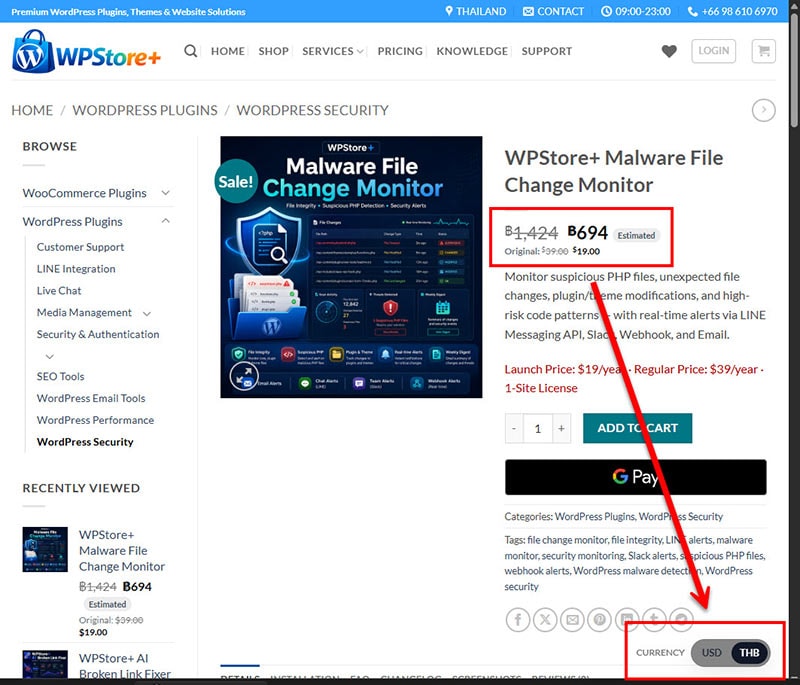Screen dimensions: 800x685
Task: Open the Shop menu item
Action: 273,51
